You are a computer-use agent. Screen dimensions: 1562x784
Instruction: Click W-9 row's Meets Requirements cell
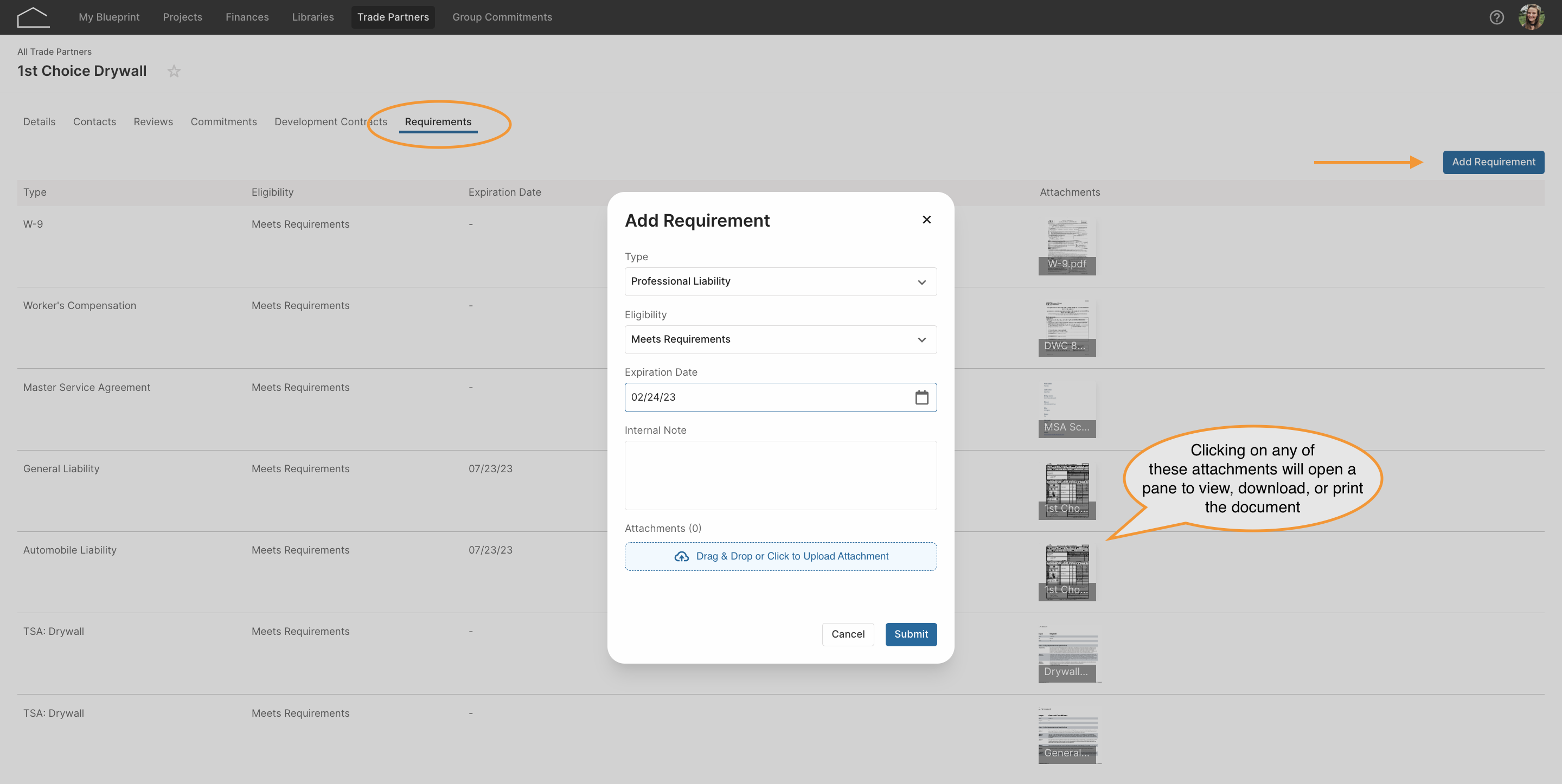(x=300, y=224)
